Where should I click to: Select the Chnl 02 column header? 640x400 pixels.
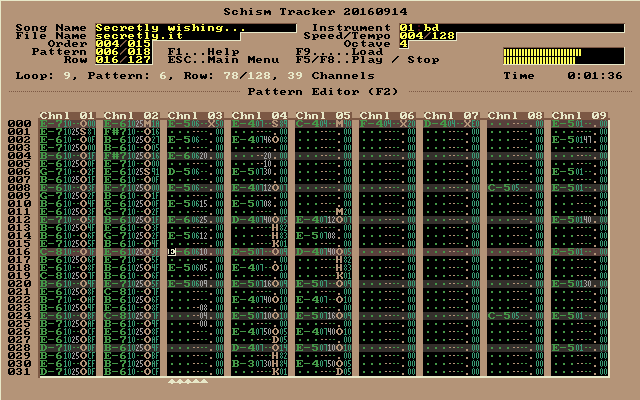point(131,116)
